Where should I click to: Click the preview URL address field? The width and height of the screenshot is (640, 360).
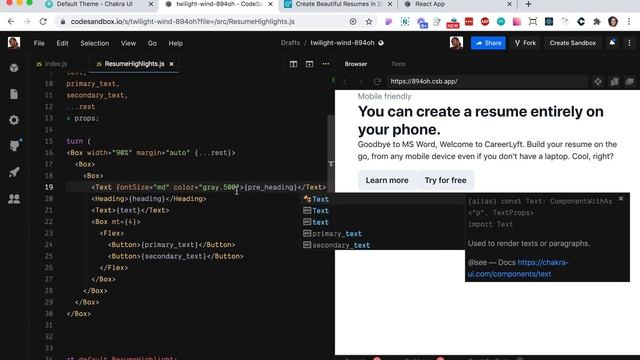pos(487,82)
